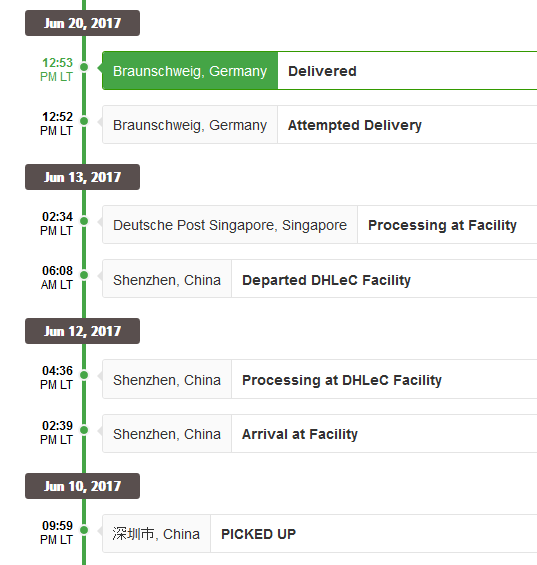Click the 09:59 PM timeline marker dot
This screenshot has width=537, height=565.
84,530
